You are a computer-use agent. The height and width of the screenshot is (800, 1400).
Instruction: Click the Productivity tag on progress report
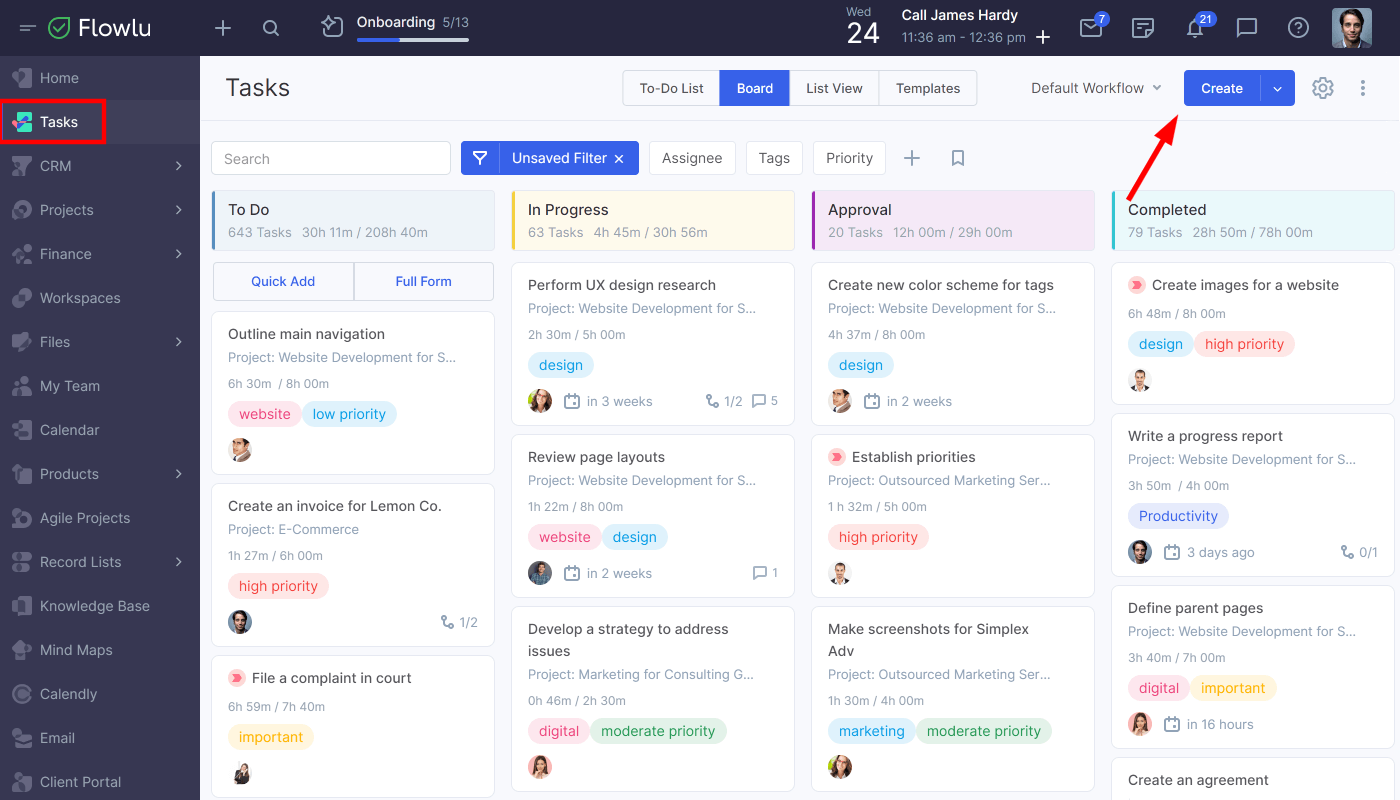[1178, 516]
